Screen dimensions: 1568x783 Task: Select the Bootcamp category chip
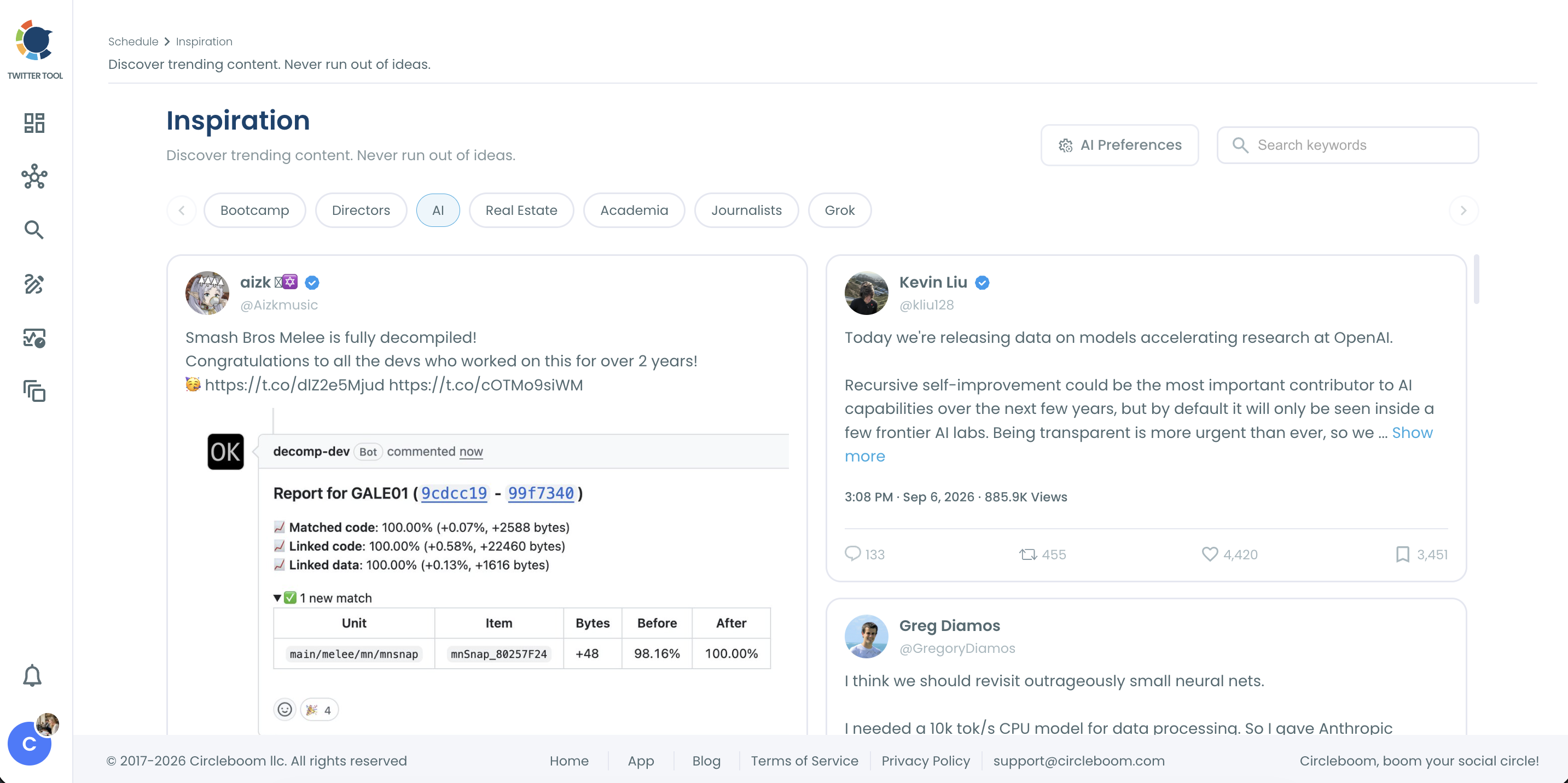coord(254,211)
